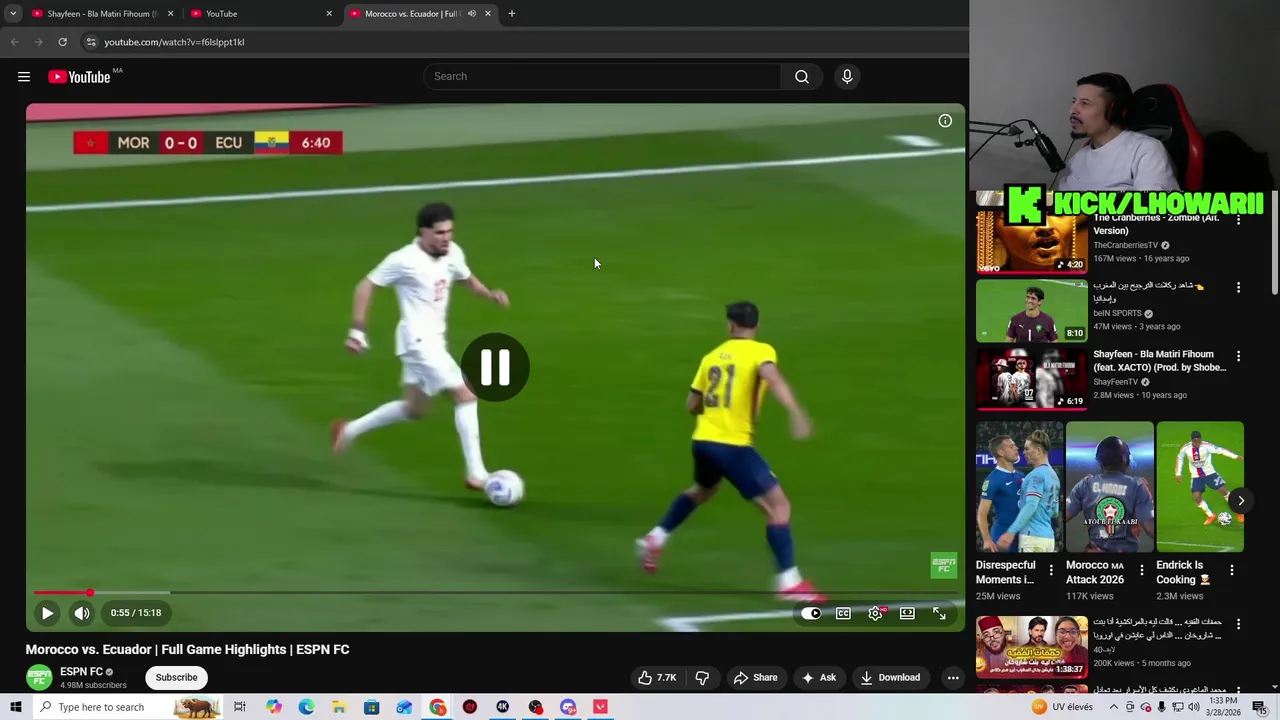
Task: Open options for Disrespectful Moments short
Action: 1051,570
